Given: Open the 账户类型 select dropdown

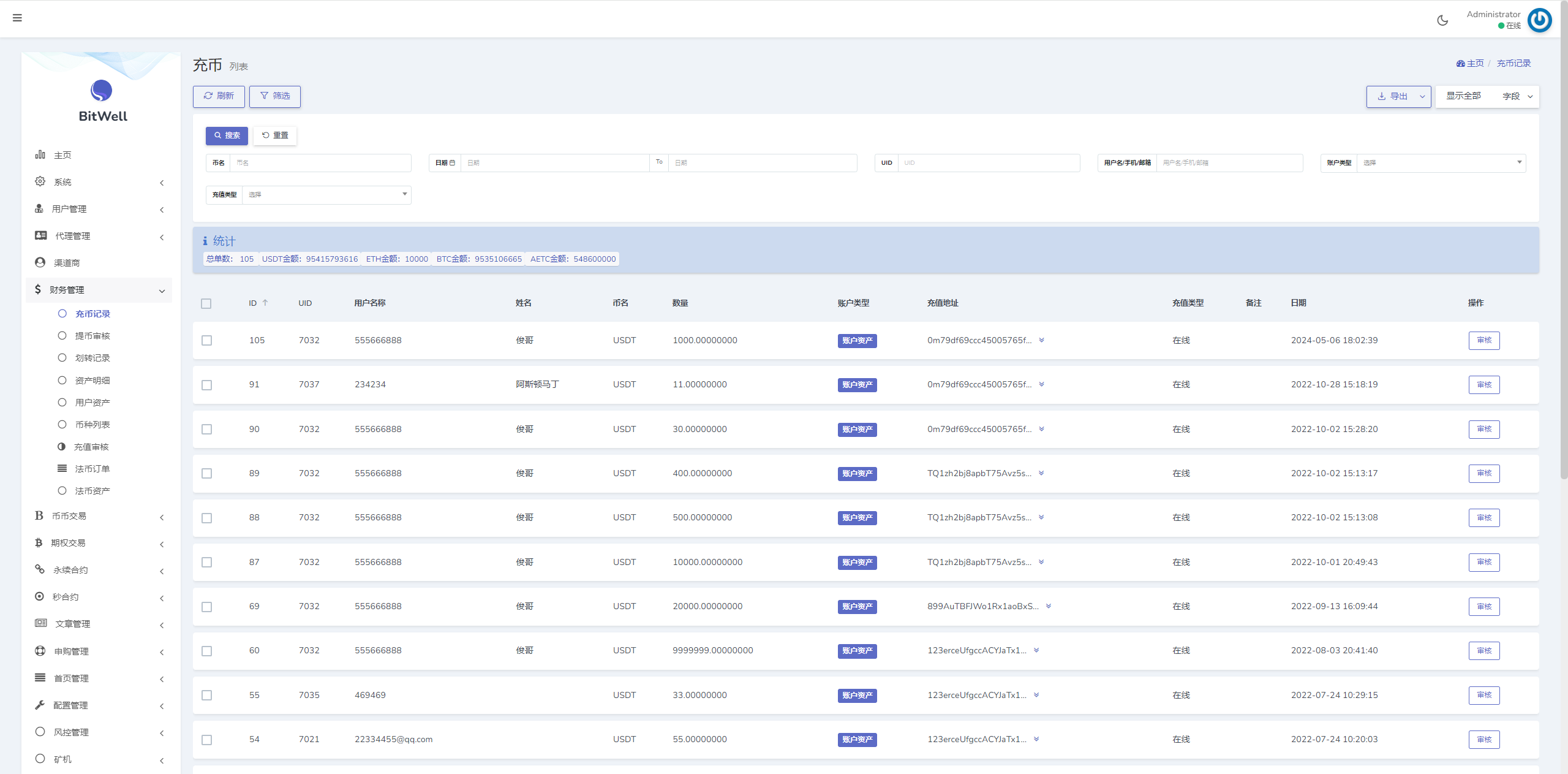Looking at the screenshot, I should pyautogui.click(x=1441, y=163).
